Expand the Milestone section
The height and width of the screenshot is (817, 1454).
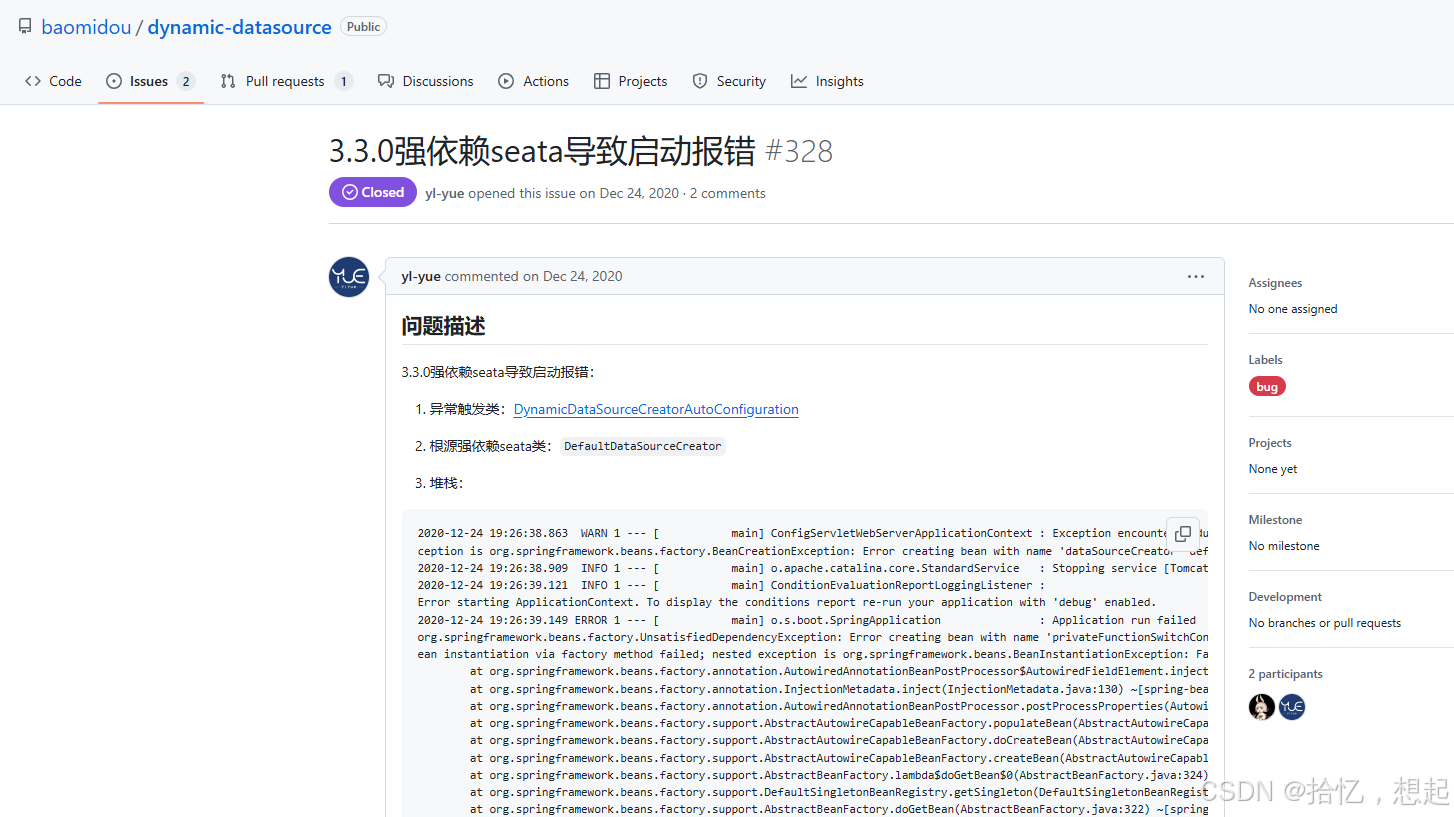1276,519
